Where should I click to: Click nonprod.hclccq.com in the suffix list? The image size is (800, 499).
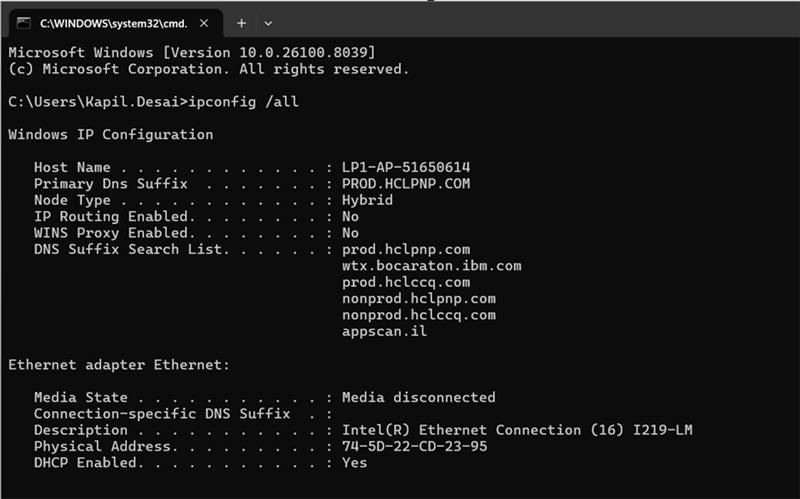(418, 315)
